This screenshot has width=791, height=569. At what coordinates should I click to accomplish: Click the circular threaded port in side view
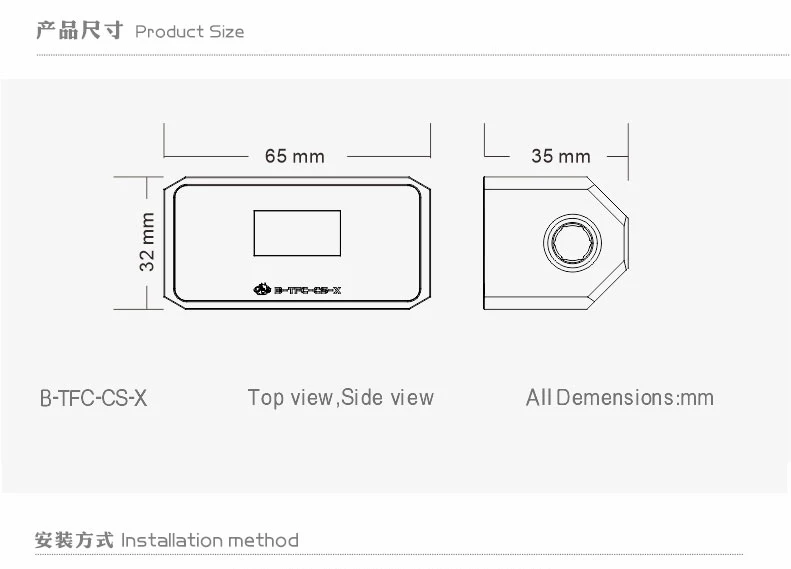pos(572,243)
